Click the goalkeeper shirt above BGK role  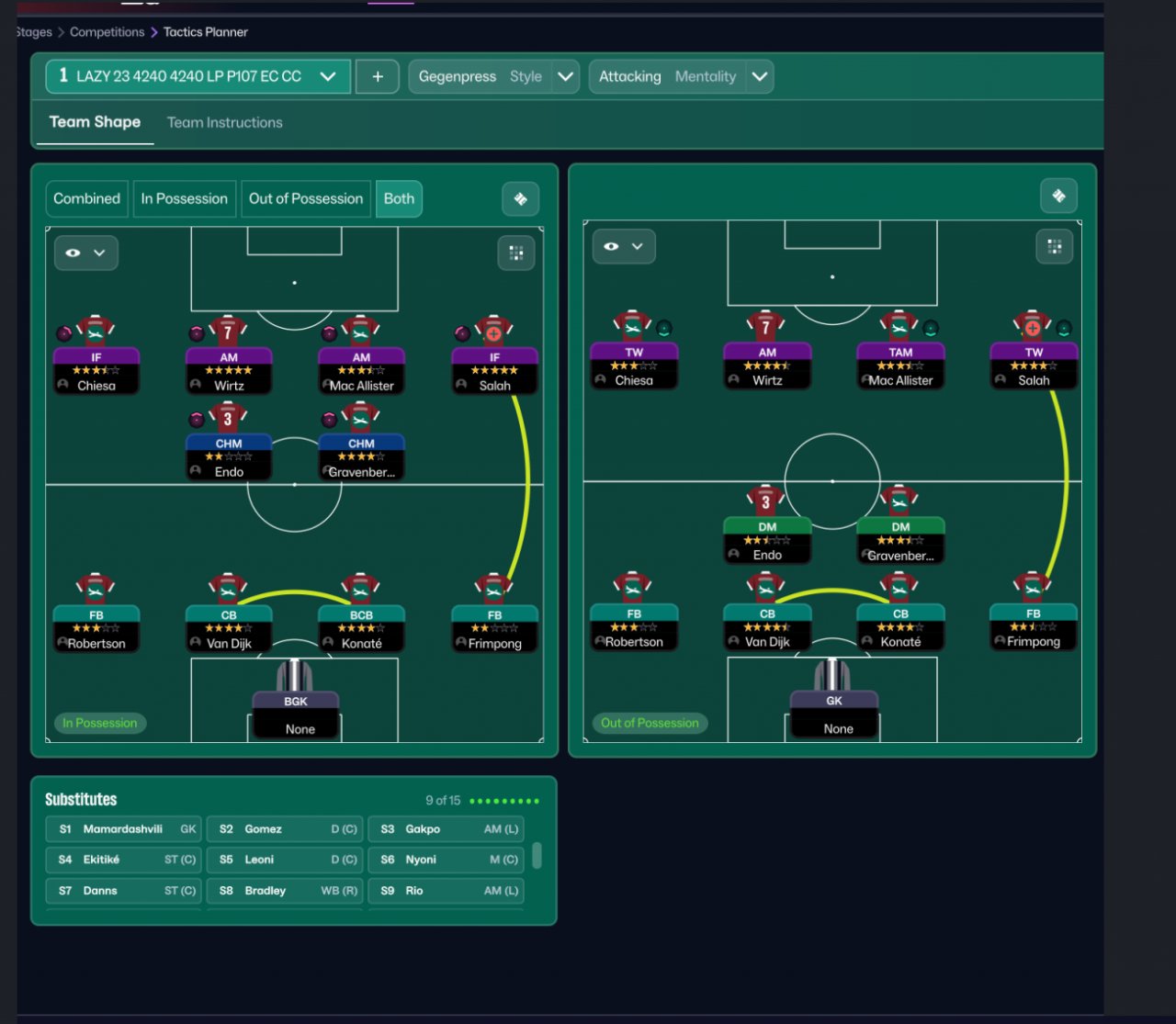pyautogui.click(x=295, y=676)
